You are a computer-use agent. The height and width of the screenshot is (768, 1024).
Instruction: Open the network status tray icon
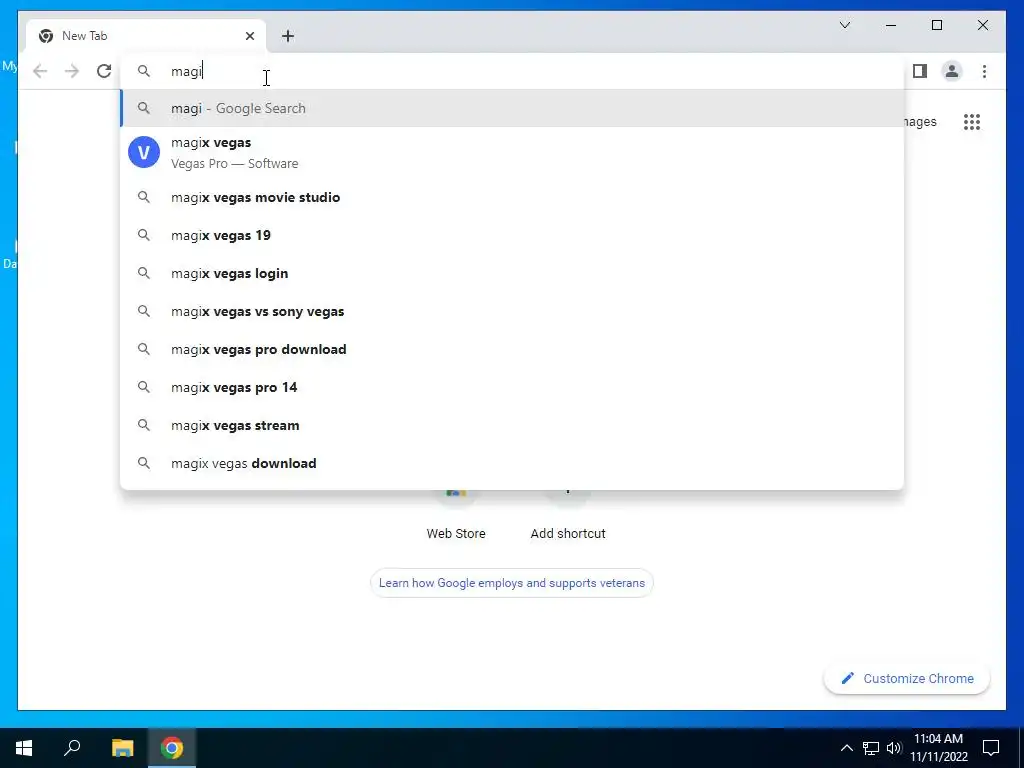point(871,748)
